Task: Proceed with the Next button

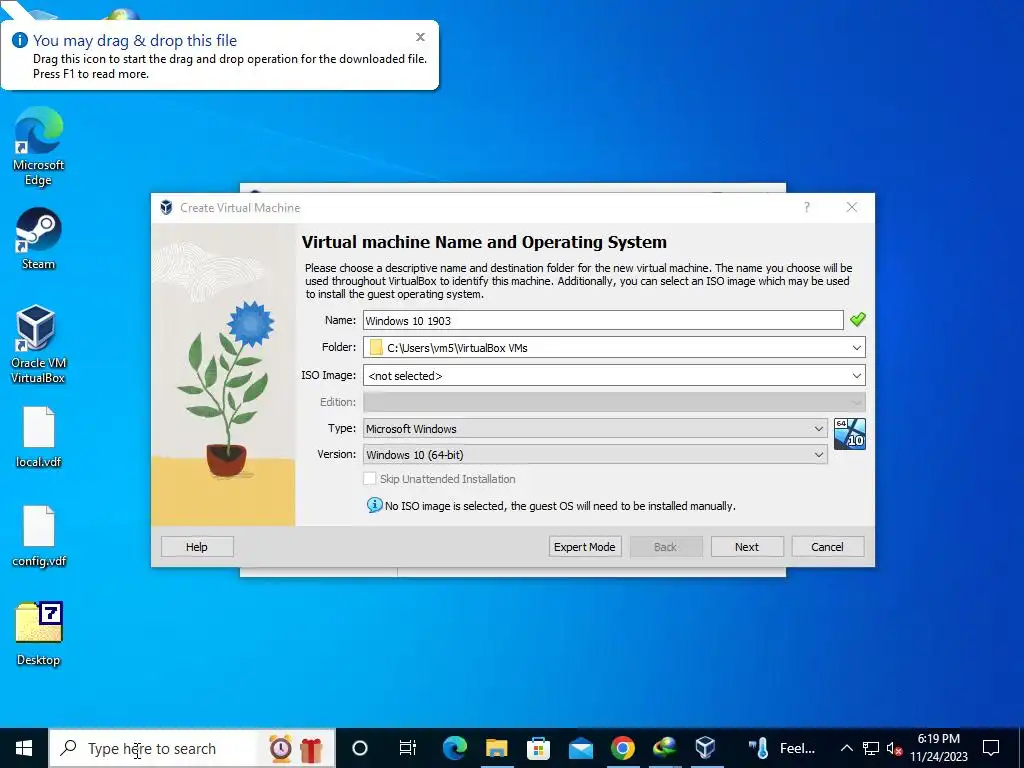Action: pos(746,547)
